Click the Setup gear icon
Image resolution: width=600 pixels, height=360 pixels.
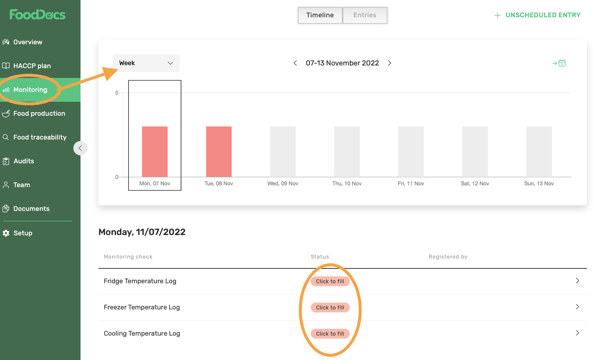click(x=6, y=233)
